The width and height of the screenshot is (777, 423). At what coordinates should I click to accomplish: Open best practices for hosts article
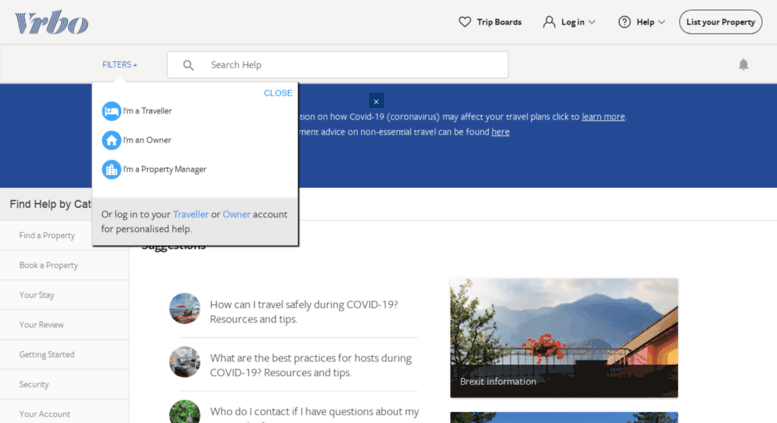tap(311, 365)
